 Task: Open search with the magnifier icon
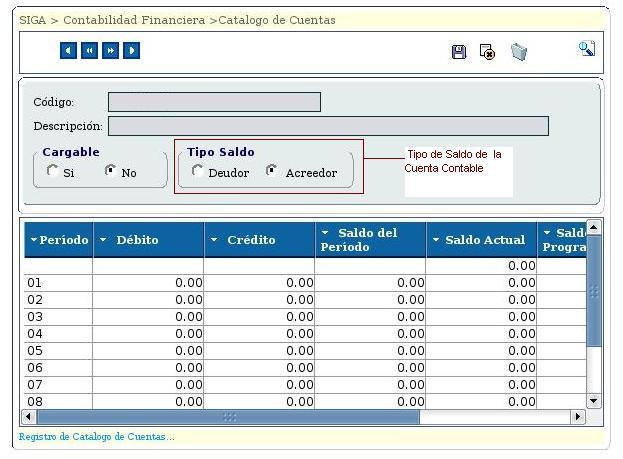click(586, 49)
